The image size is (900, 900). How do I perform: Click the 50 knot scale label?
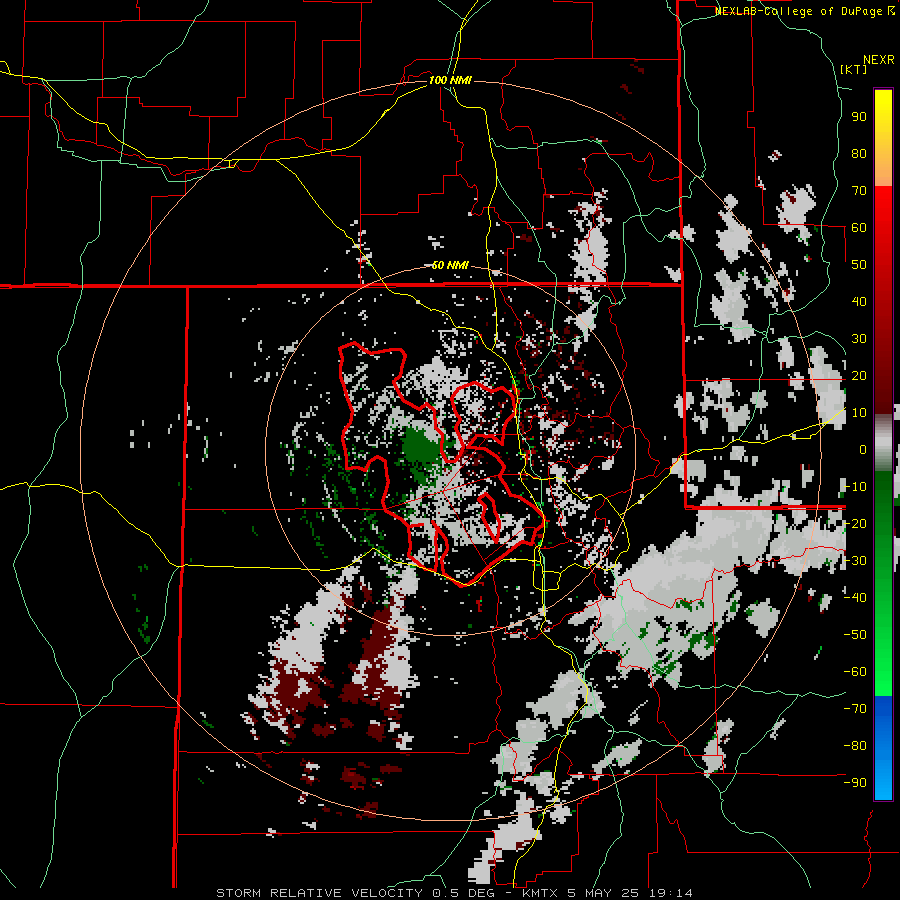click(859, 265)
